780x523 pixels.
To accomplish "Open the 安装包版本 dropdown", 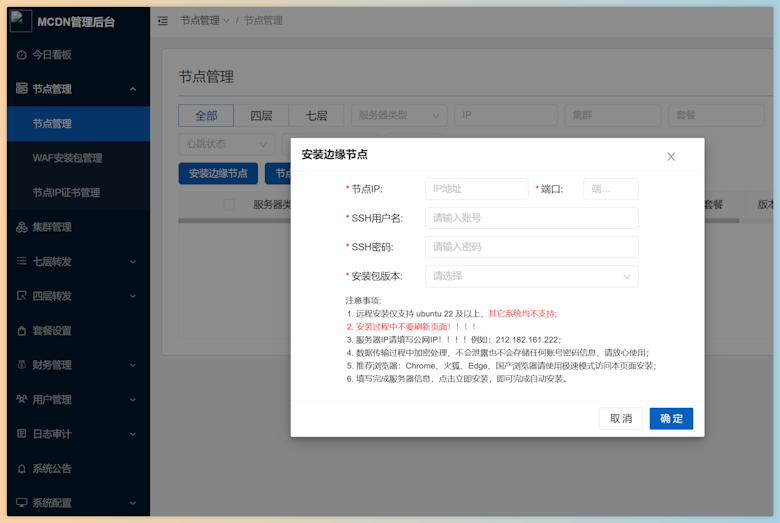I will click(531, 276).
